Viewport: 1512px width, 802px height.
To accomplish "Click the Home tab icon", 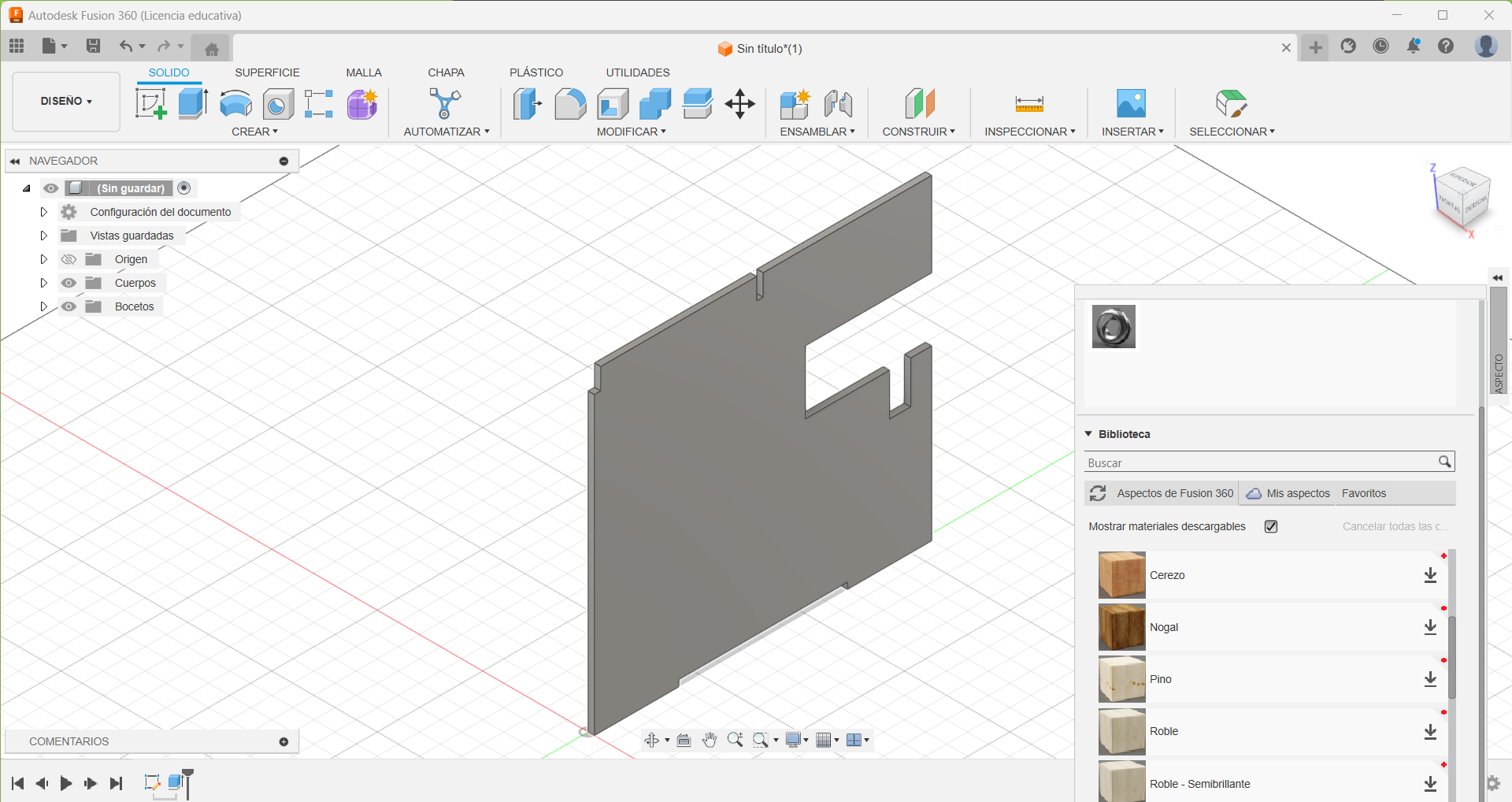I will point(211,49).
